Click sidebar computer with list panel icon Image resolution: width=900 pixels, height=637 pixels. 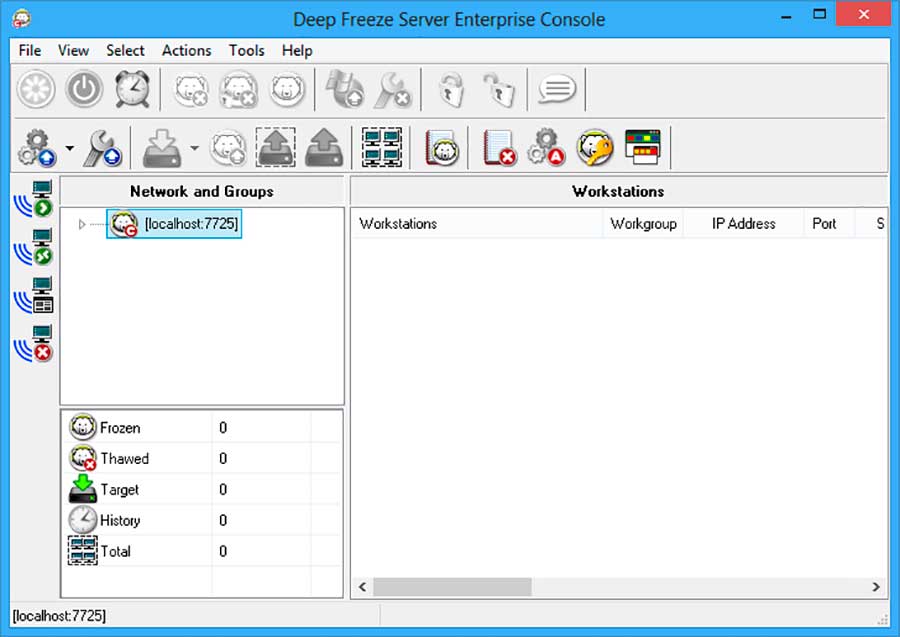[x=34, y=295]
